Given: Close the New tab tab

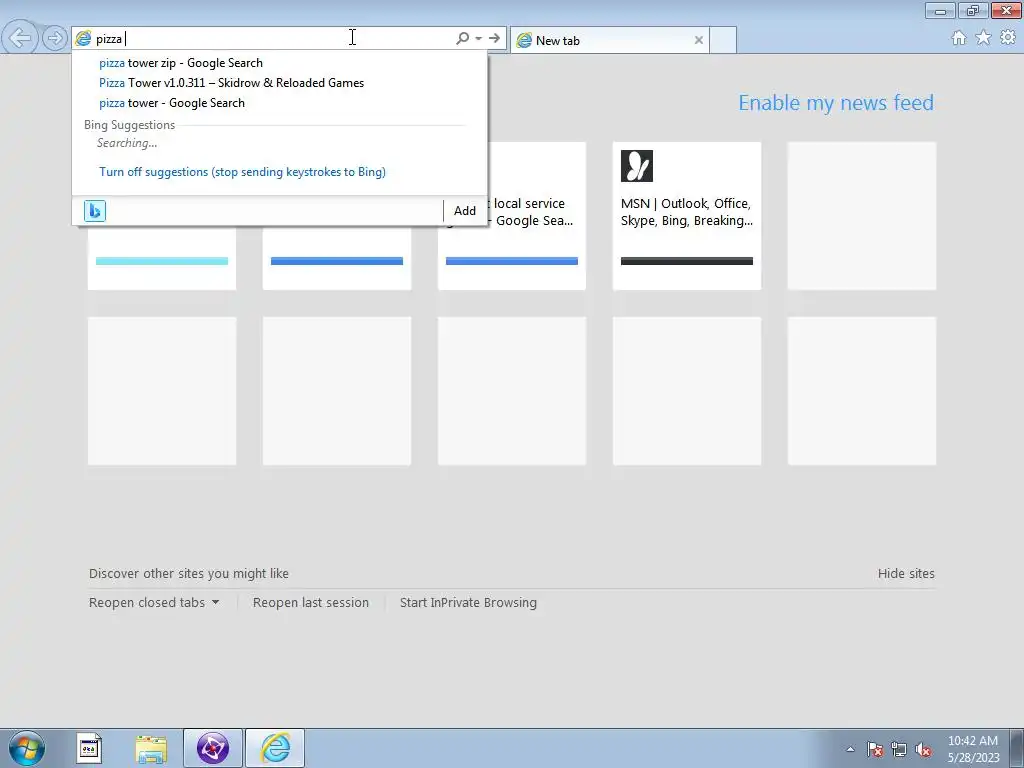Looking at the screenshot, I should coord(699,40).
